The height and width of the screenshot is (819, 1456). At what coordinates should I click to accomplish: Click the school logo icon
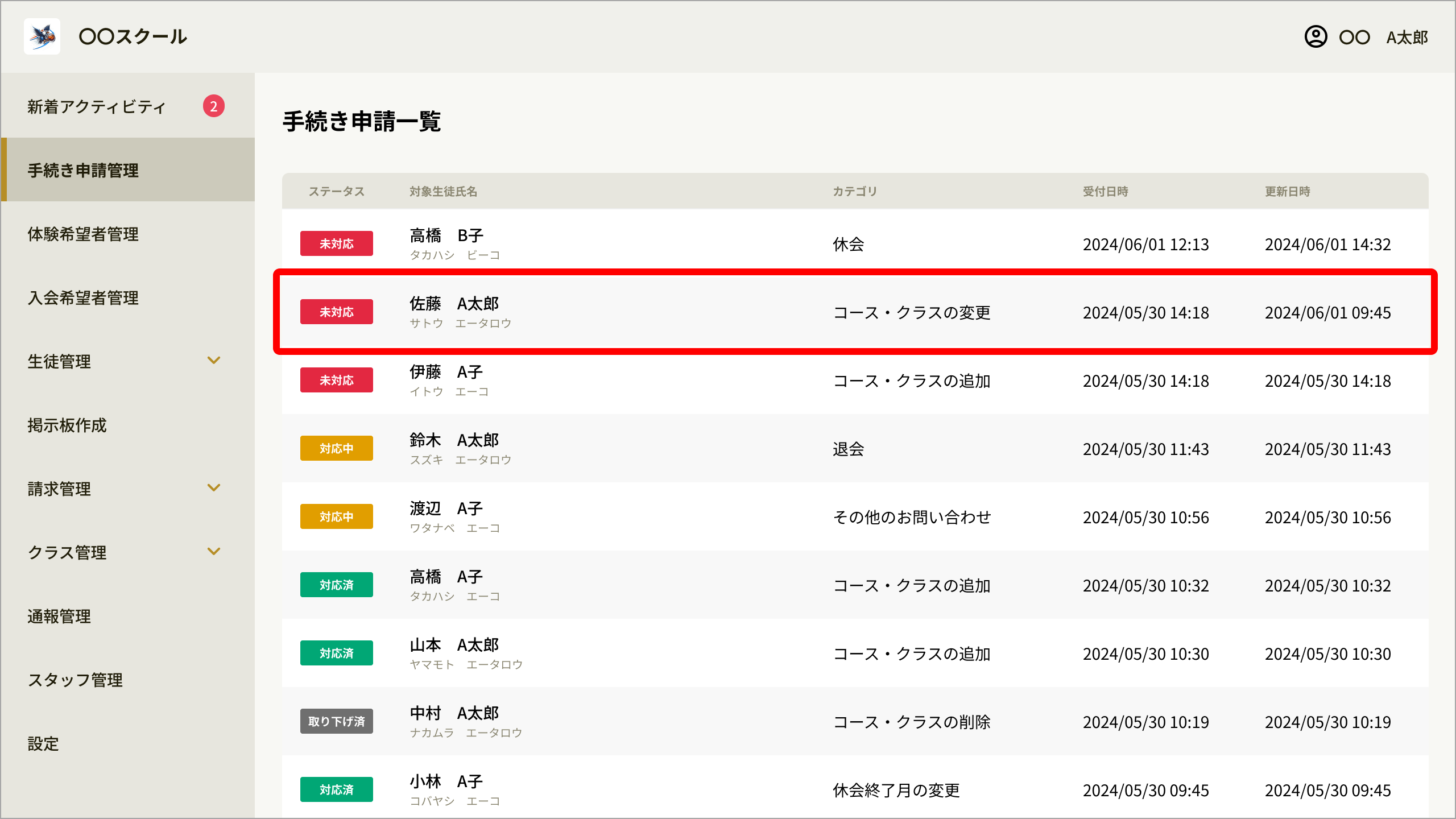pyautogui.click(x=42, y=36)
